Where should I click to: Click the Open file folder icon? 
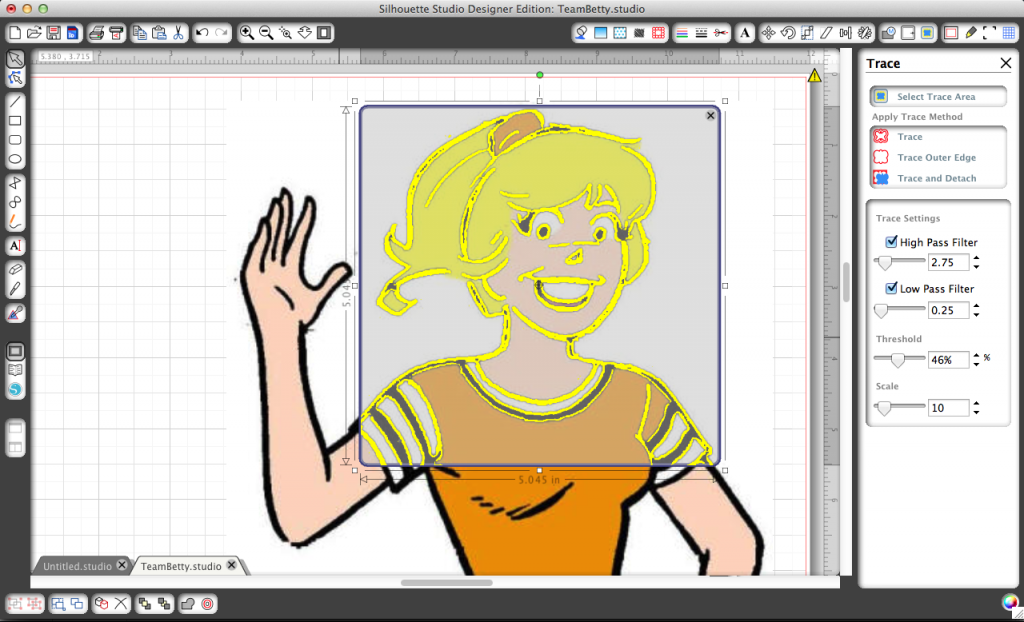coord(34,33)
